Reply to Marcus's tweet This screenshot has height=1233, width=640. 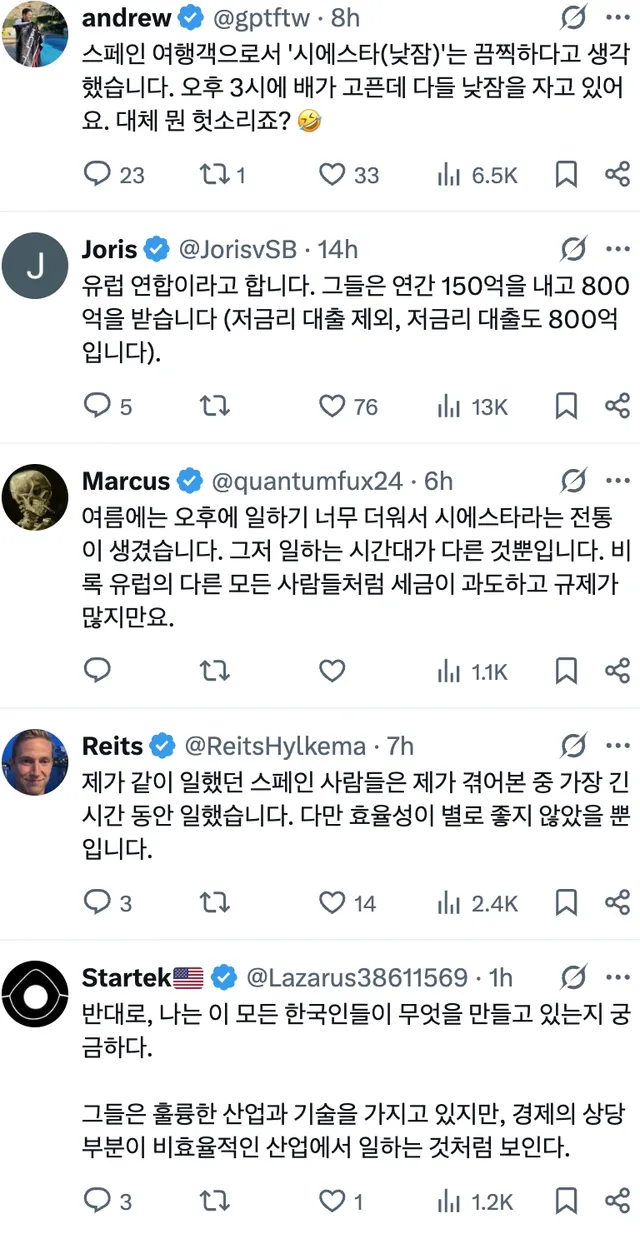[x=97, y=670]
